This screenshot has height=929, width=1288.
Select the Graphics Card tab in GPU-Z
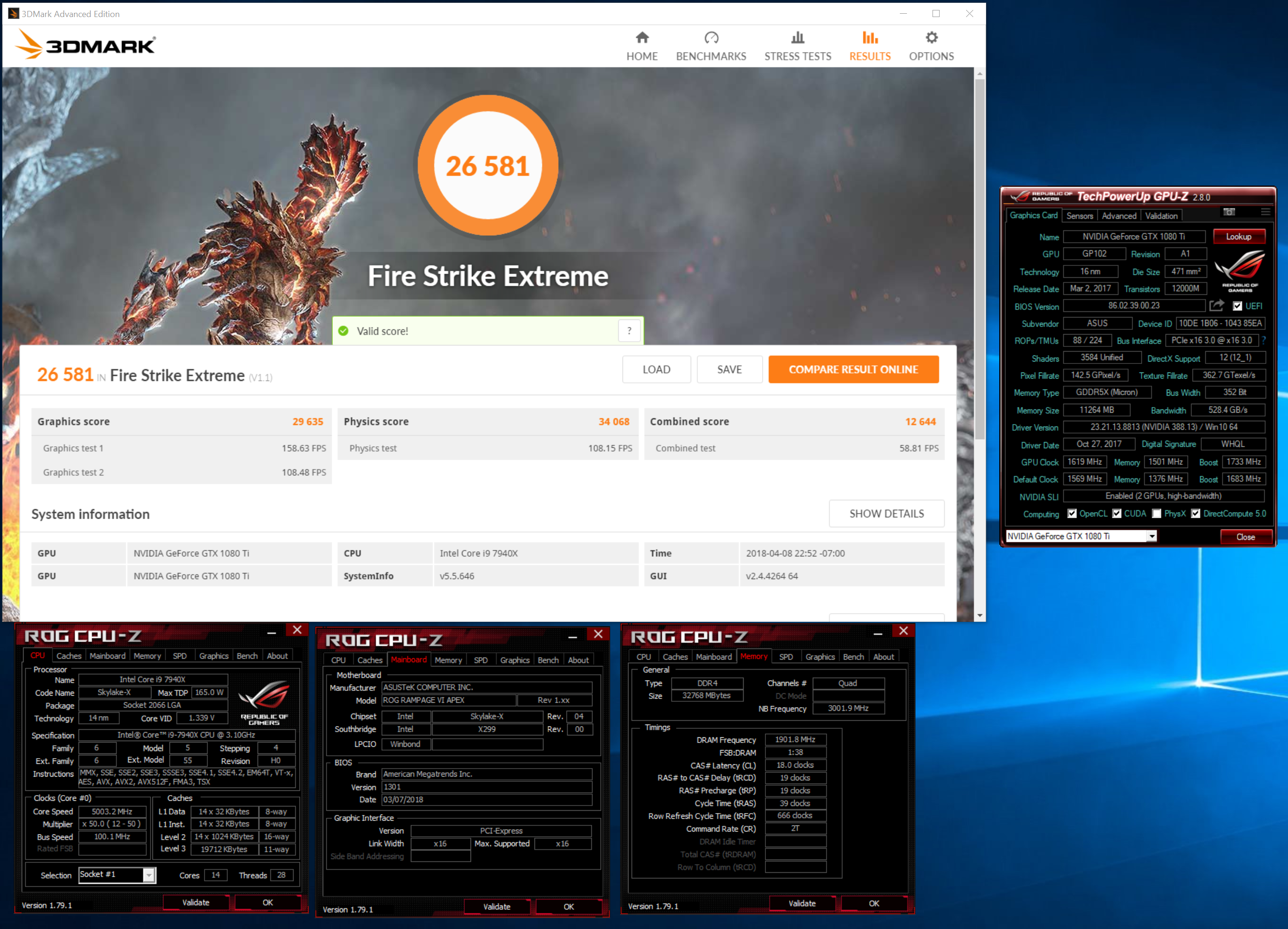tap(1033, 215)
